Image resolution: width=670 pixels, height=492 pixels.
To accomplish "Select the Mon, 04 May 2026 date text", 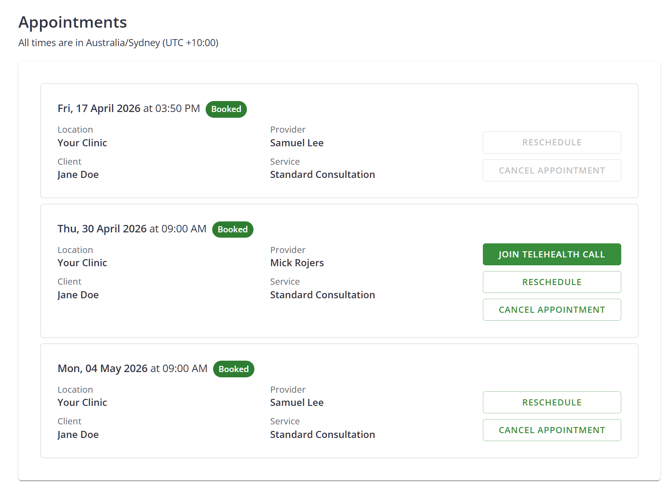I will pos(102,369).
